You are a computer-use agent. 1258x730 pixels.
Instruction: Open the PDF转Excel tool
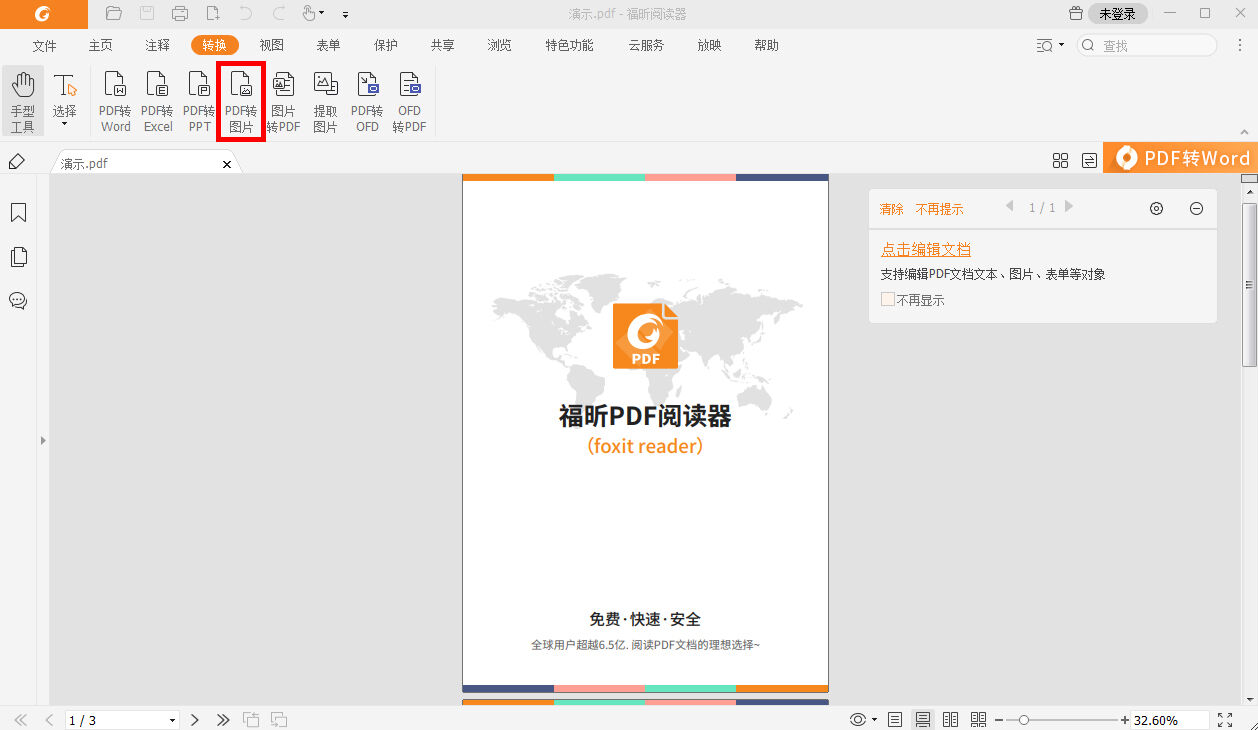point(157,100)
